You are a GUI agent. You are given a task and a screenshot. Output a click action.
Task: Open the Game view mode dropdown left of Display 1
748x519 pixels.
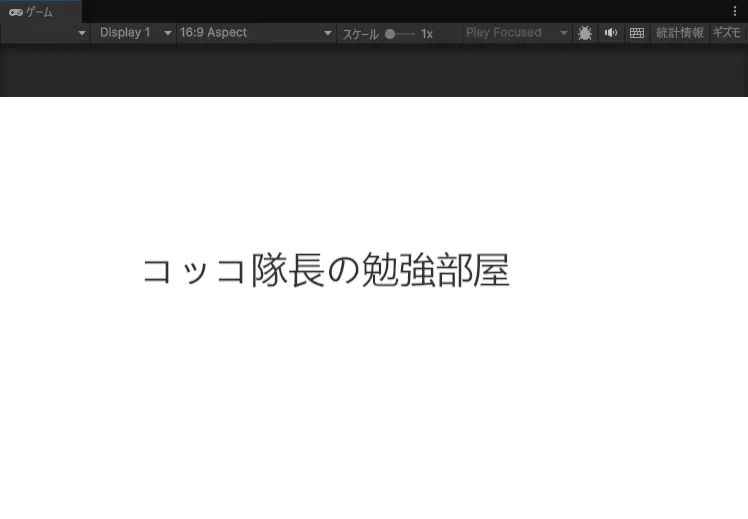click(x=45, y=33)
